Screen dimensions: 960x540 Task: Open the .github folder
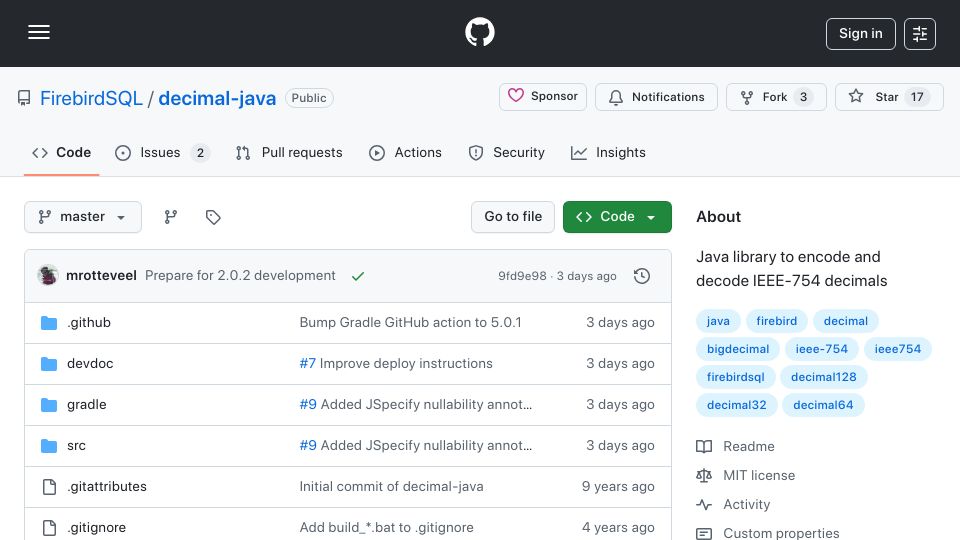[89, 323]
